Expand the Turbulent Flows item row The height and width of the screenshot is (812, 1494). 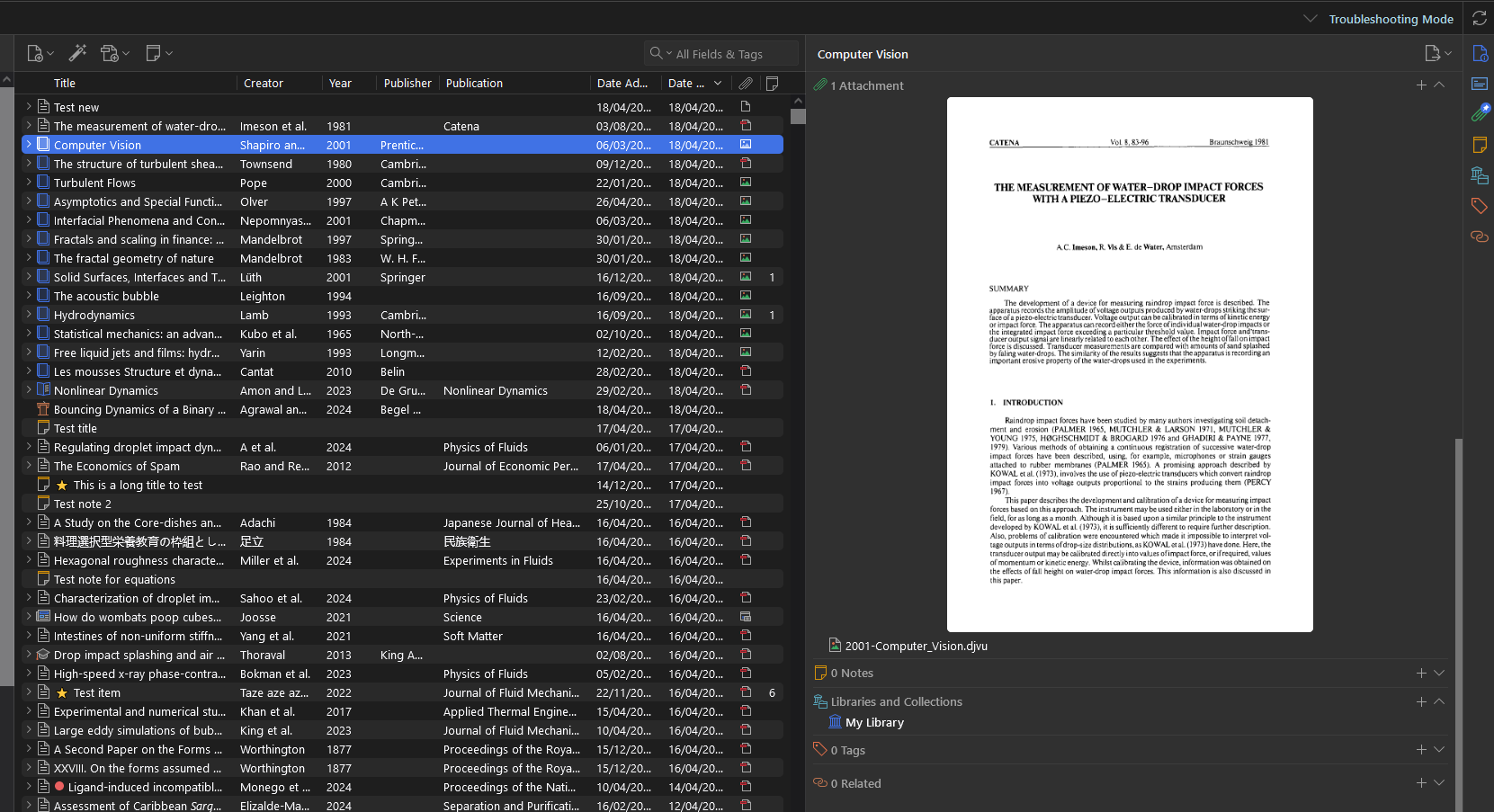[x=29, y=183]
